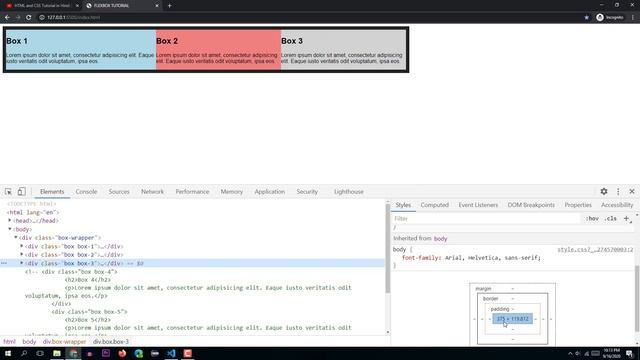The width and height of the screenshot is (640, 360).
Task: Open DevTools settings gear
Action: 604,191
